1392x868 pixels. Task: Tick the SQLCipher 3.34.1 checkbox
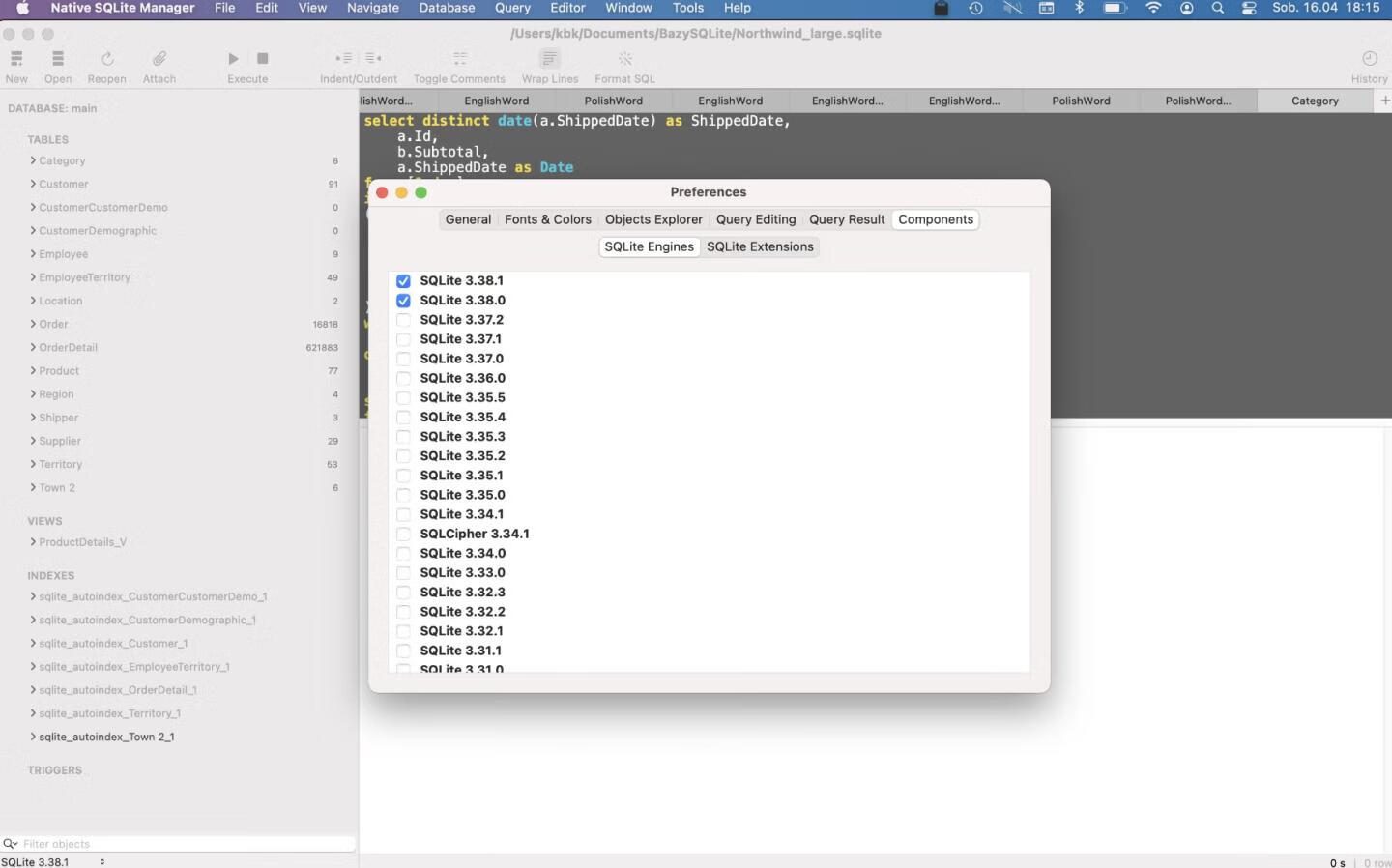pos(403,535)
